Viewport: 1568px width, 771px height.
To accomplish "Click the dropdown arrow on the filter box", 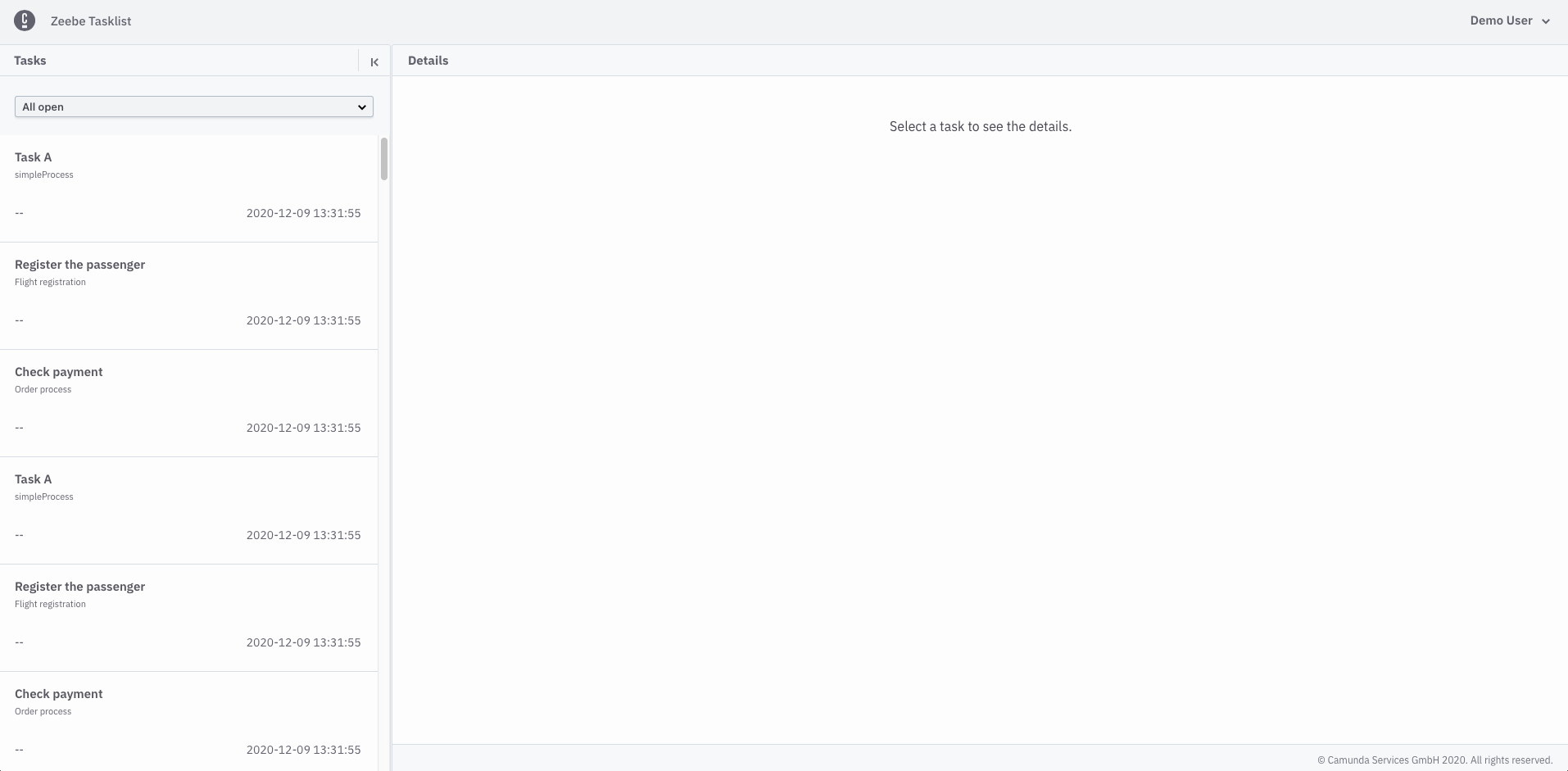I will coord(360,107).
